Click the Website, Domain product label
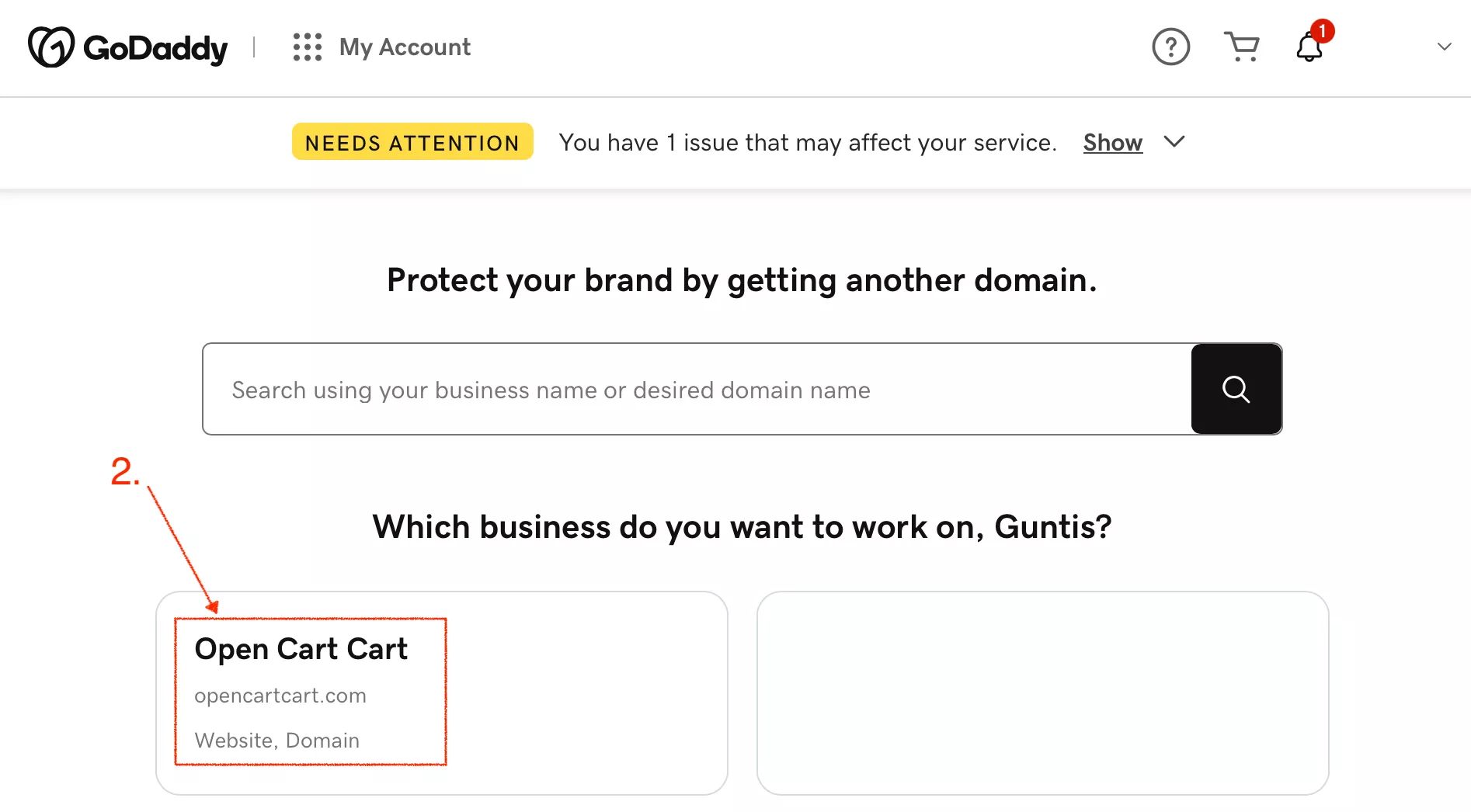The image size is (1471, 812). 276,741
